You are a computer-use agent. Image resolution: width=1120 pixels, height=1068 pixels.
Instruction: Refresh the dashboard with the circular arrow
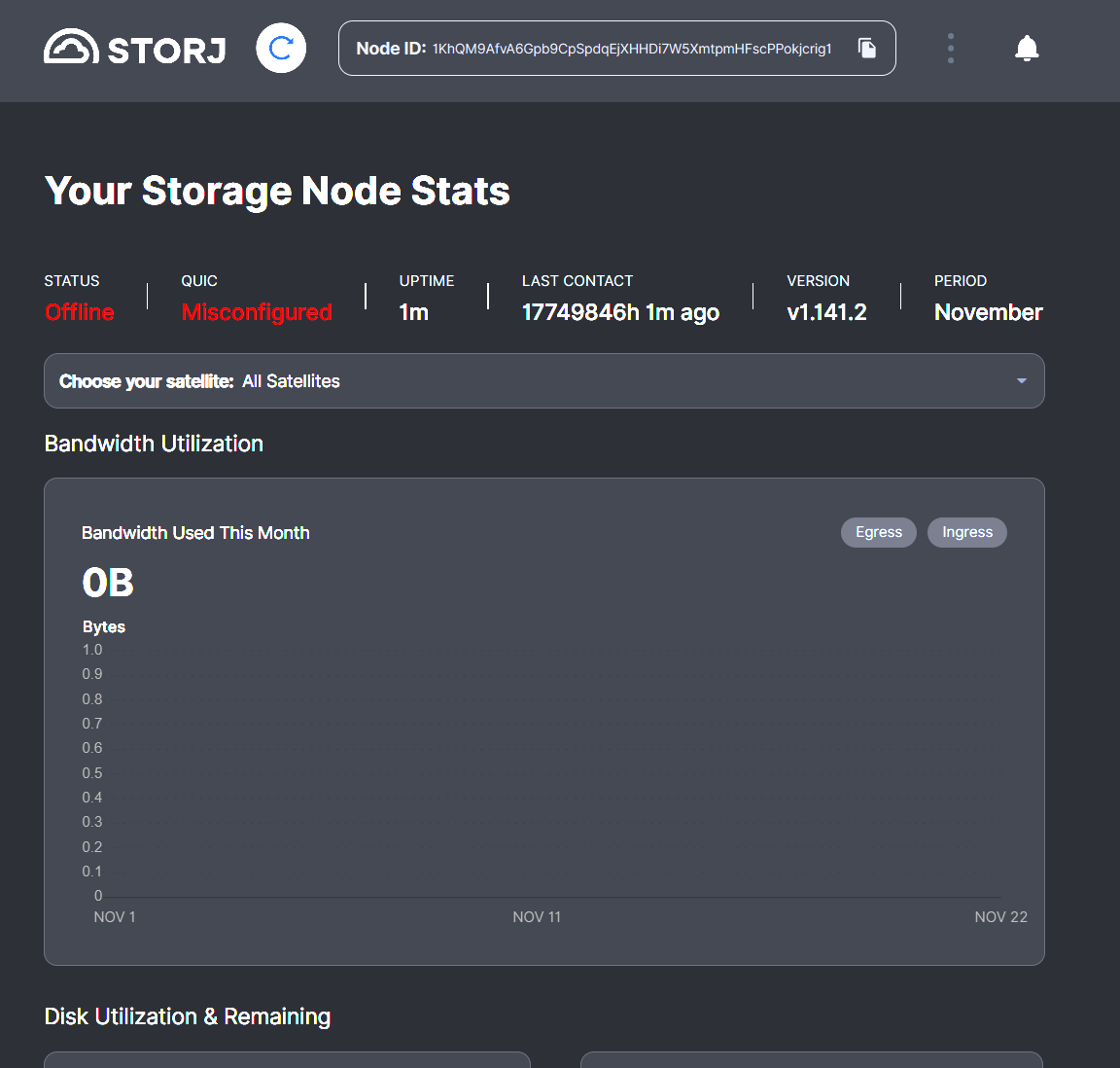tap(281, 49)
